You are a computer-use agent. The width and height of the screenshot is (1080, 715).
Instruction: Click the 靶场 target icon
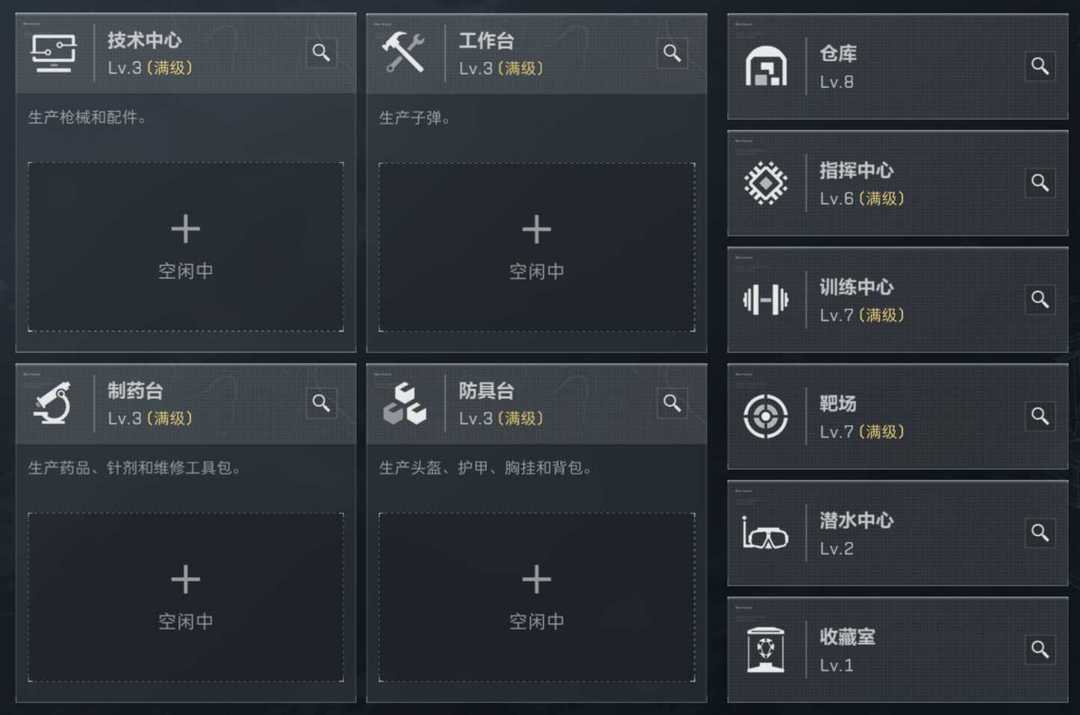click(x=765, y=417)
